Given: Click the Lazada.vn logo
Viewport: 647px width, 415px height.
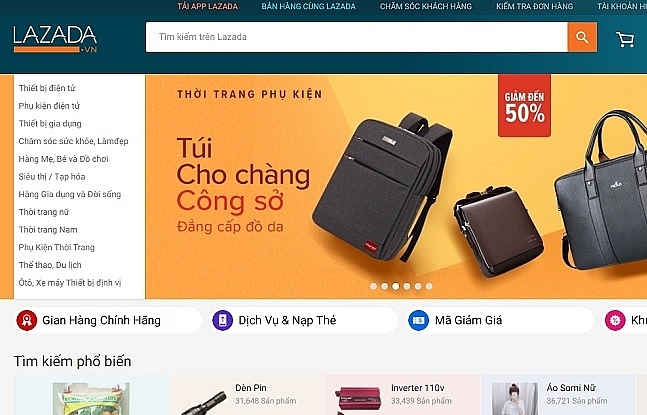Looking at the screenshot, I should tap(55, 39).
